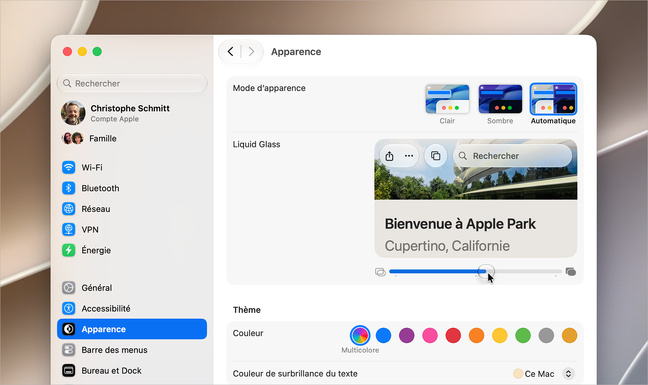The height and width of the screenshot is (385, 648).
Task: Open Accessibilité settings pane
Action: click(x=132, y=308)
